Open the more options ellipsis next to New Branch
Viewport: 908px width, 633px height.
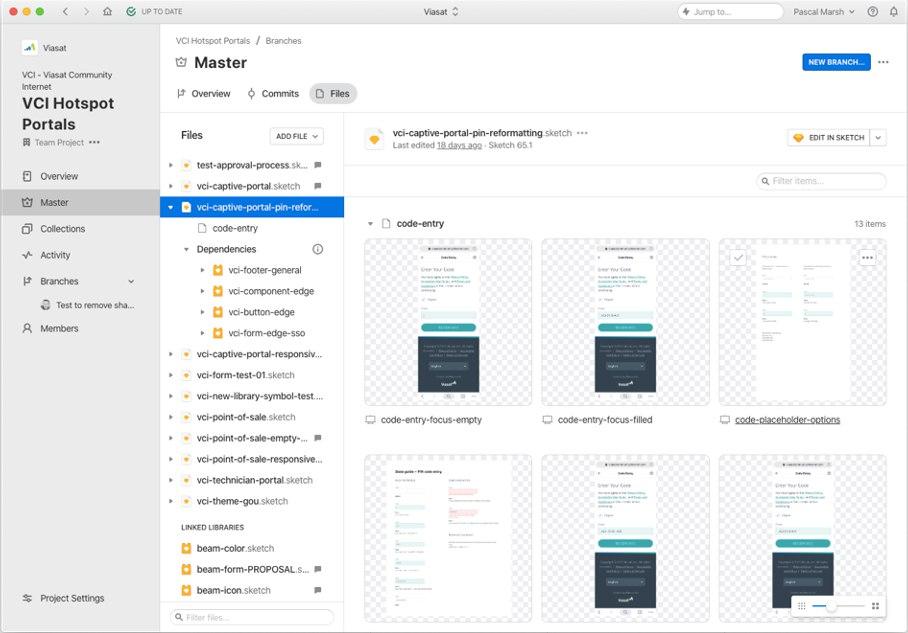tap(883, 62)
